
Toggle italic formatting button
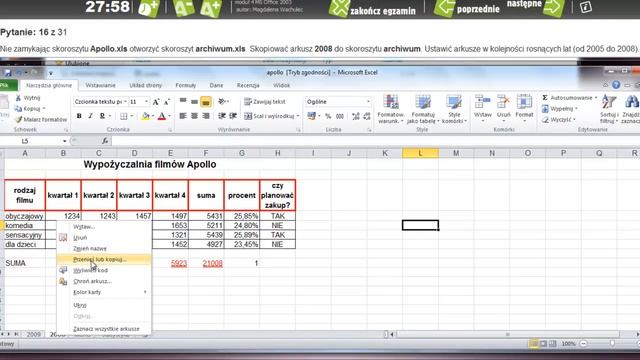90,116
